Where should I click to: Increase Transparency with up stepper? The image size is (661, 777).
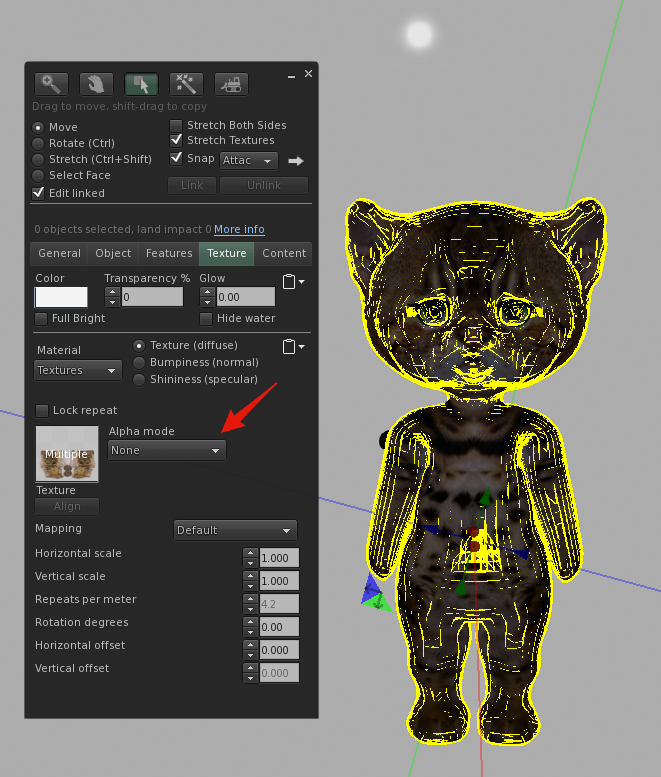click(x=112, y=292)
